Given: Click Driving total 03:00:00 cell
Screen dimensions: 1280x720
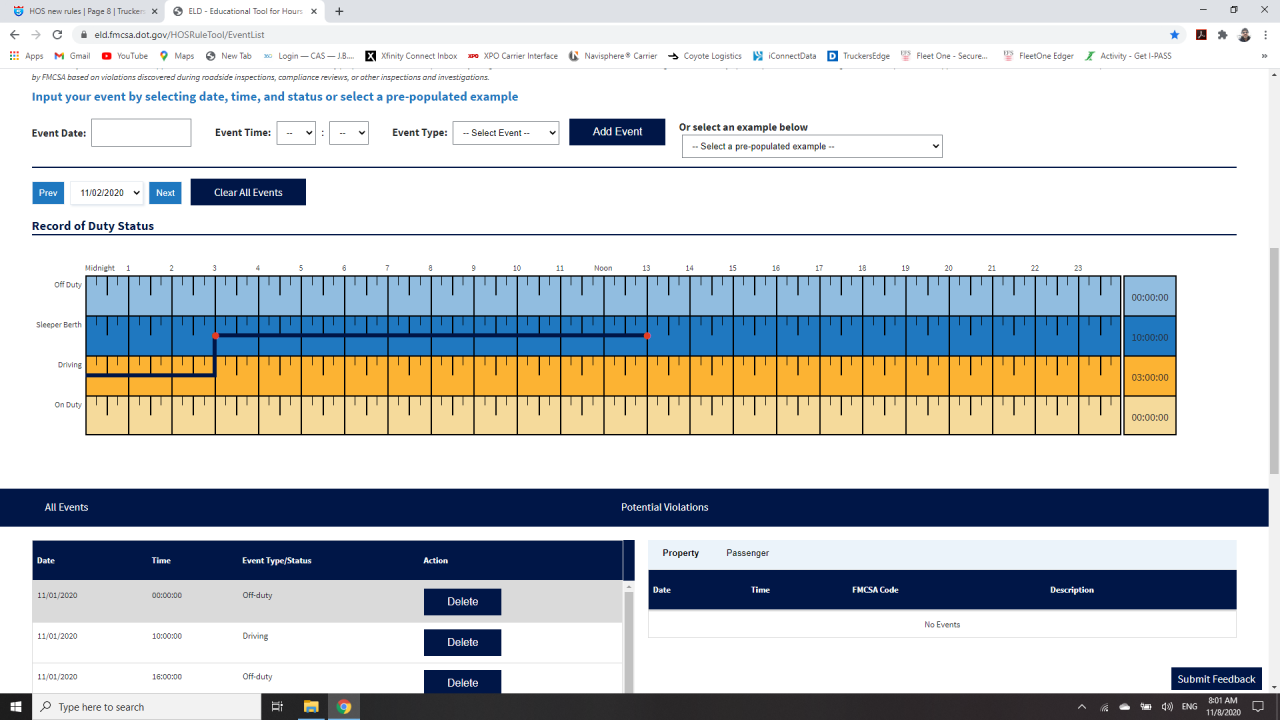Looking at the screenshot, I should [1150, 378].
